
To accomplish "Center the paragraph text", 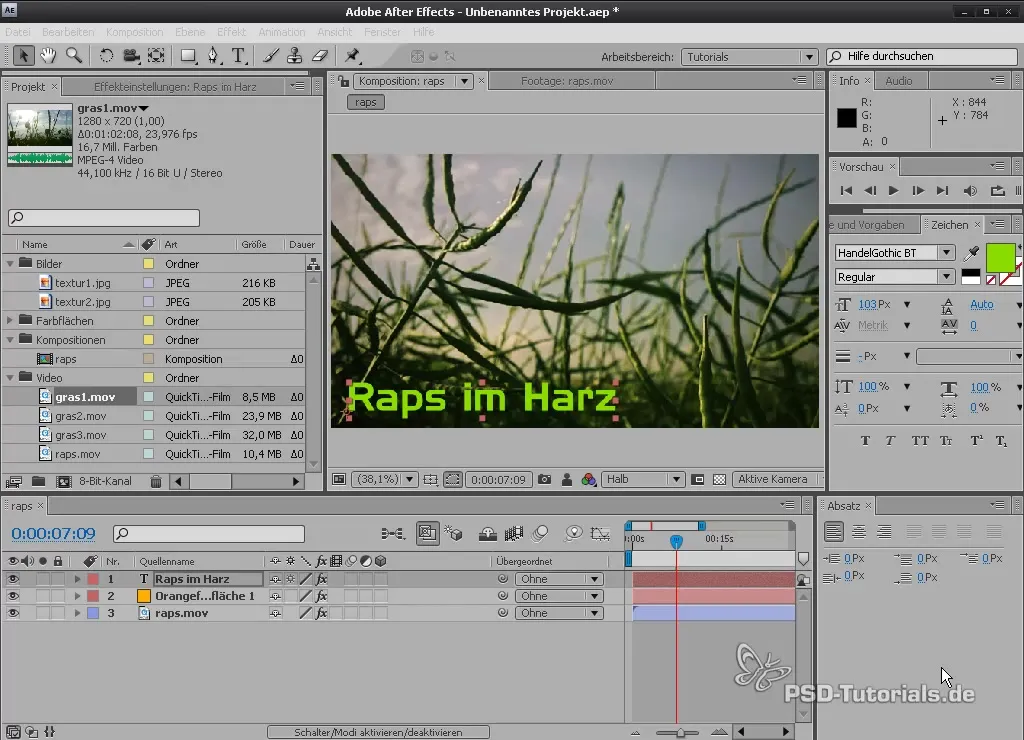I will [859, 532].
